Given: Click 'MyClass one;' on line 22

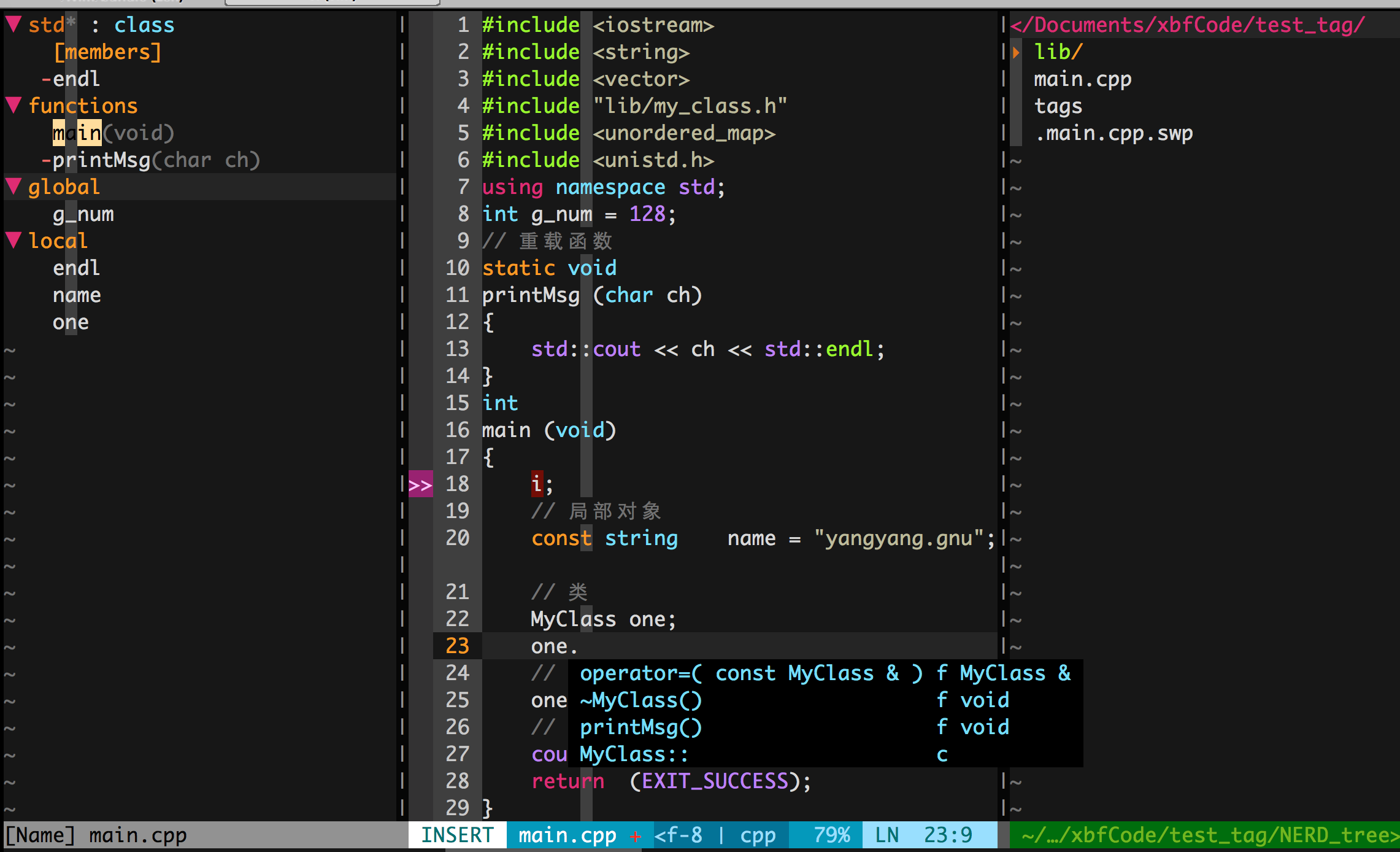Looking at the screenshot, I should [604, 619].
